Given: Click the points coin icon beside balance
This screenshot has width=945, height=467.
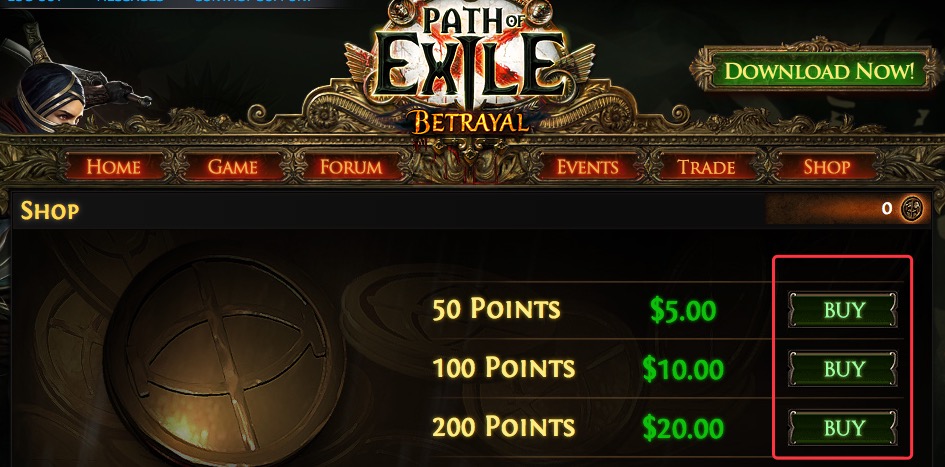Looking at the screenshot, I should [912, 209].
